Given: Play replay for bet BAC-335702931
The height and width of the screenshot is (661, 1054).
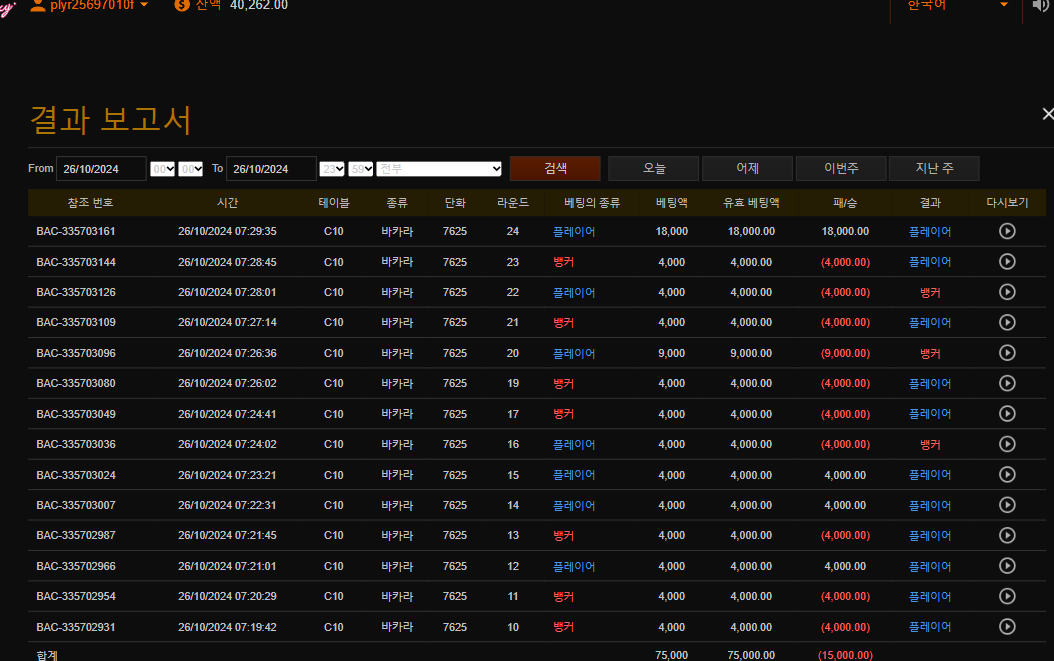Looking at the screenshot, I should pyautogui.click(x=1007, y=627).
